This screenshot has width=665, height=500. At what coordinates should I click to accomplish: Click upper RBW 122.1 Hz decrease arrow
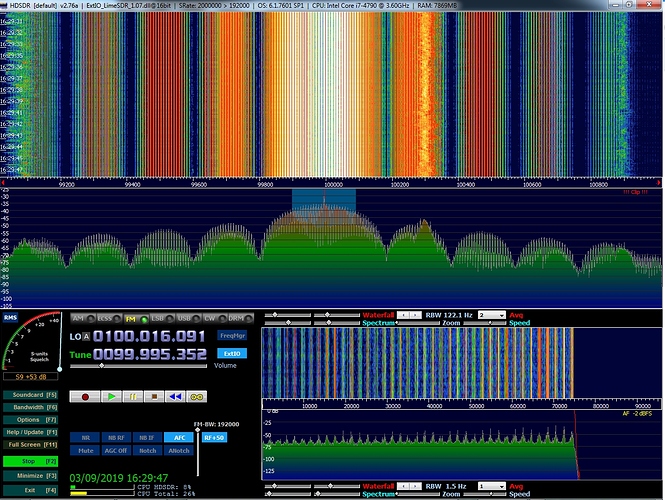coord(404,315)
